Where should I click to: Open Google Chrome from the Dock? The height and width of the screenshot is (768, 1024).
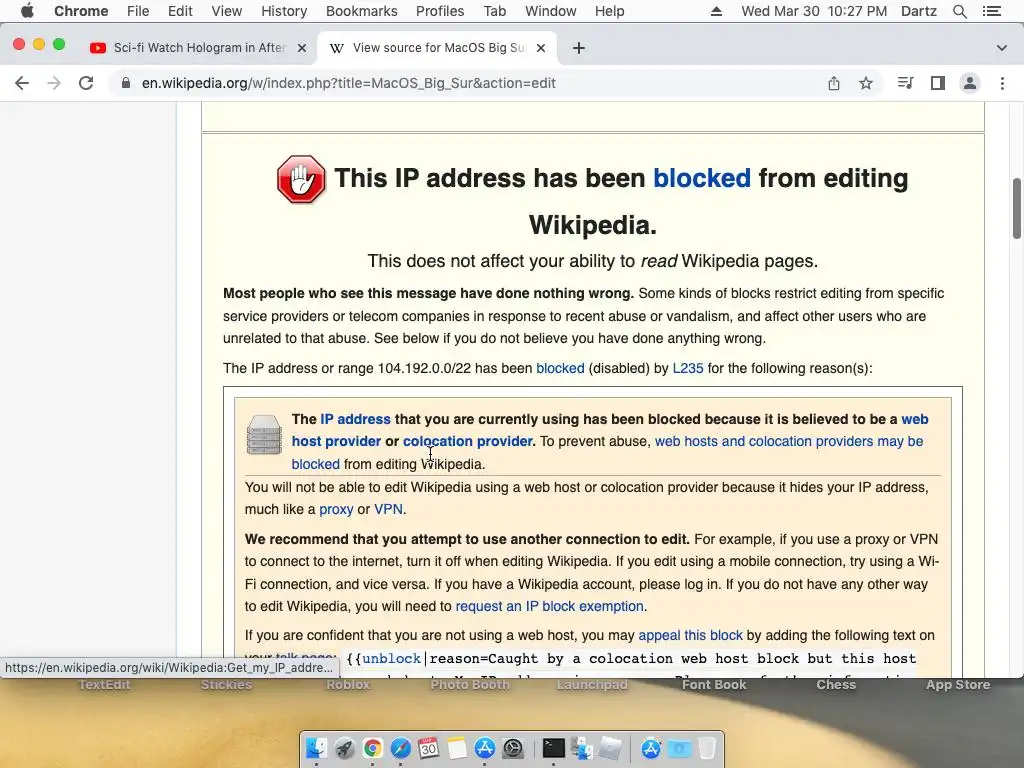[x=372, y=748]
